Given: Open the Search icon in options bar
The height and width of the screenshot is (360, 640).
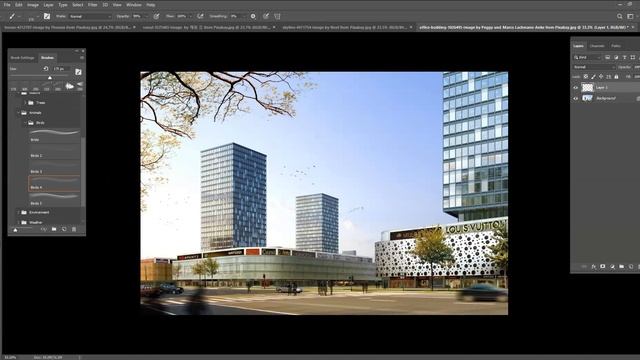Looking at the screenshot, I should 620,16.
